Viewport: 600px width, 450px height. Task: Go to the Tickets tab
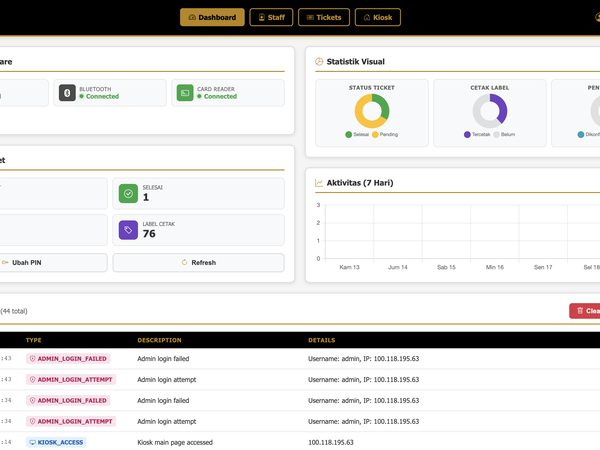[x=324, y=17]
